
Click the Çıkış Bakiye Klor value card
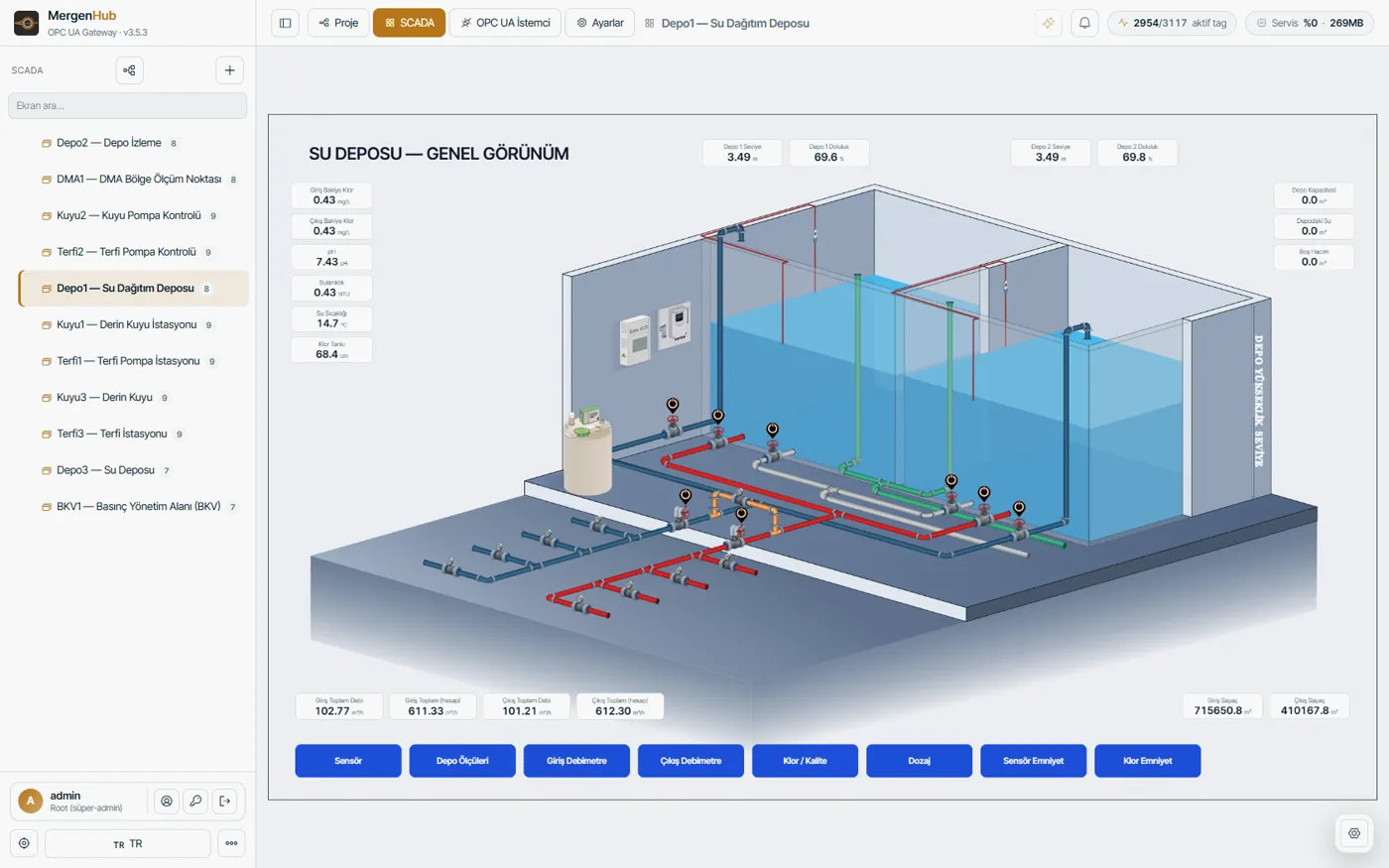331,226
